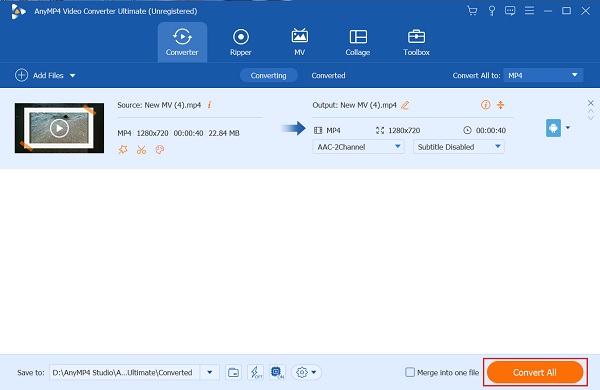Open the Collage tab
The height and width of the screenshot is (390, 600).
(x=358, y=42)
